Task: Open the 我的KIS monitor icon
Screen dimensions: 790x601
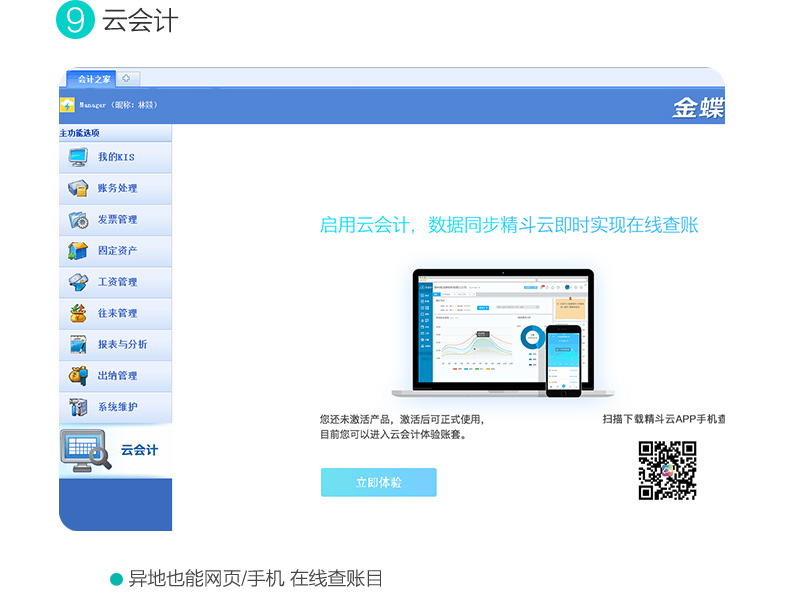Action: pos(78,157)
